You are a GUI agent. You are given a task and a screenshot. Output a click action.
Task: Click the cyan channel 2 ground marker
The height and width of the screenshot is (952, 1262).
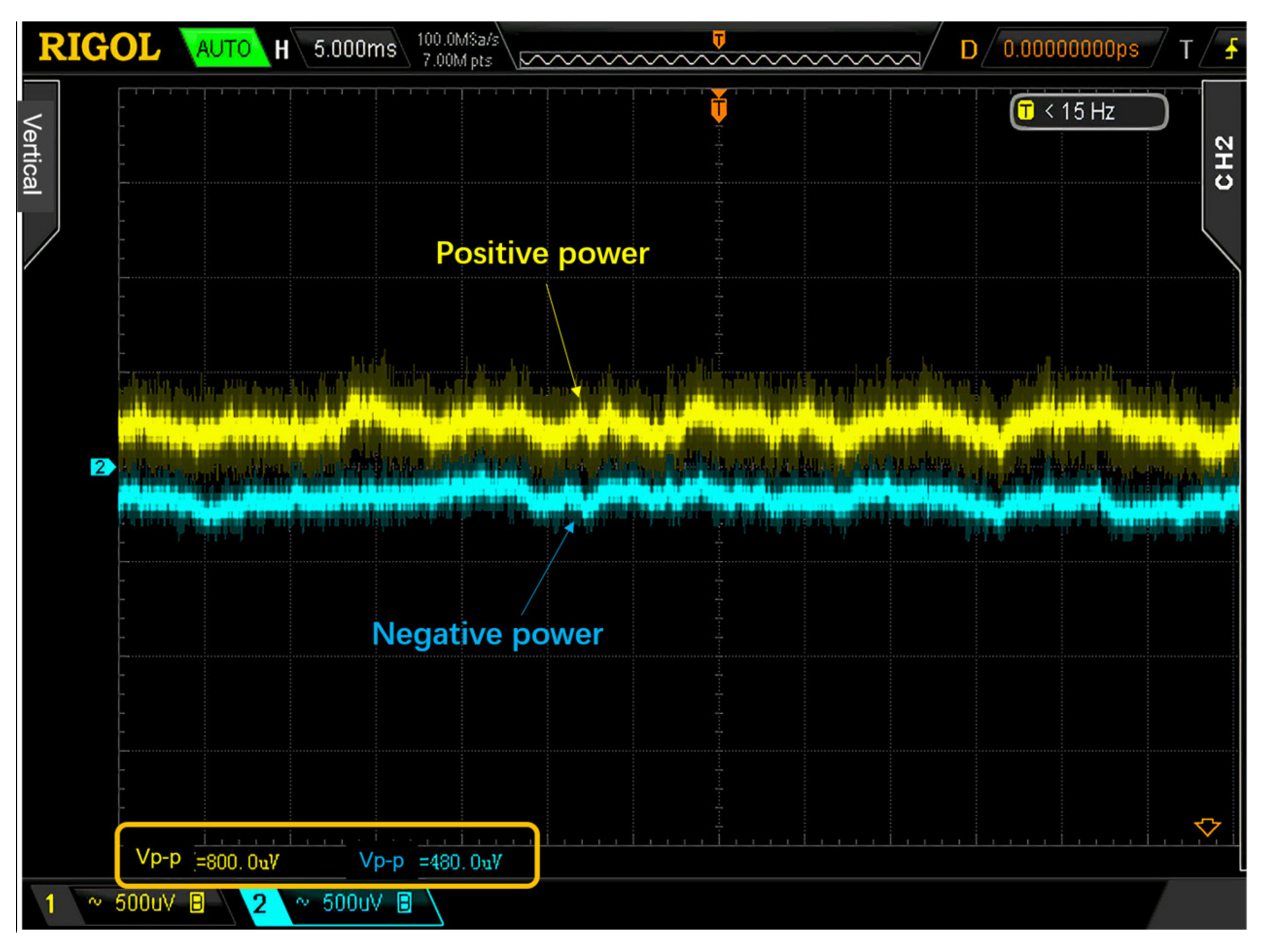click(x=102, y=467)
